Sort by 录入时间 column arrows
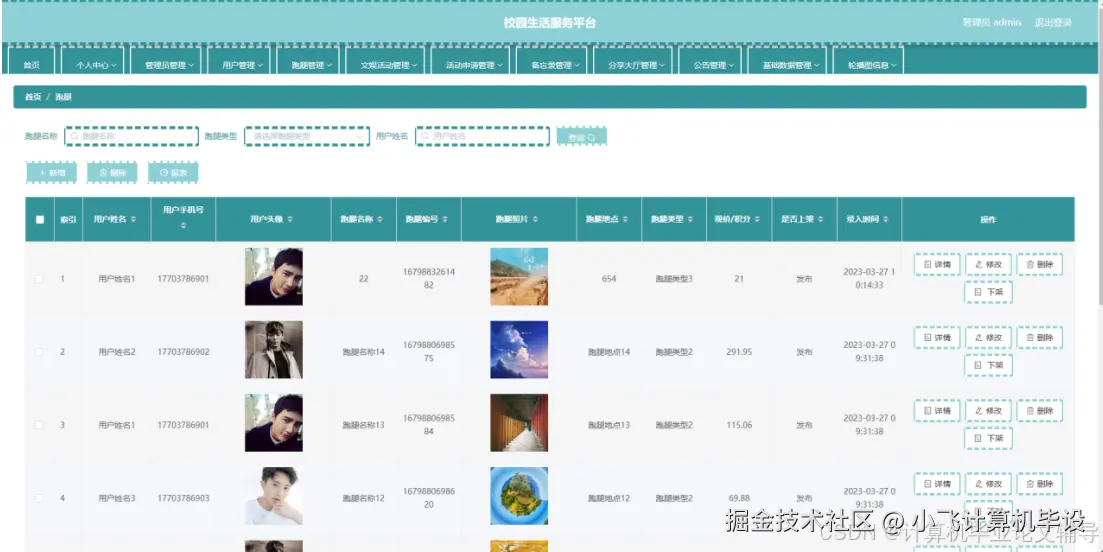The image size is (1103, 552). click(886, 219)
